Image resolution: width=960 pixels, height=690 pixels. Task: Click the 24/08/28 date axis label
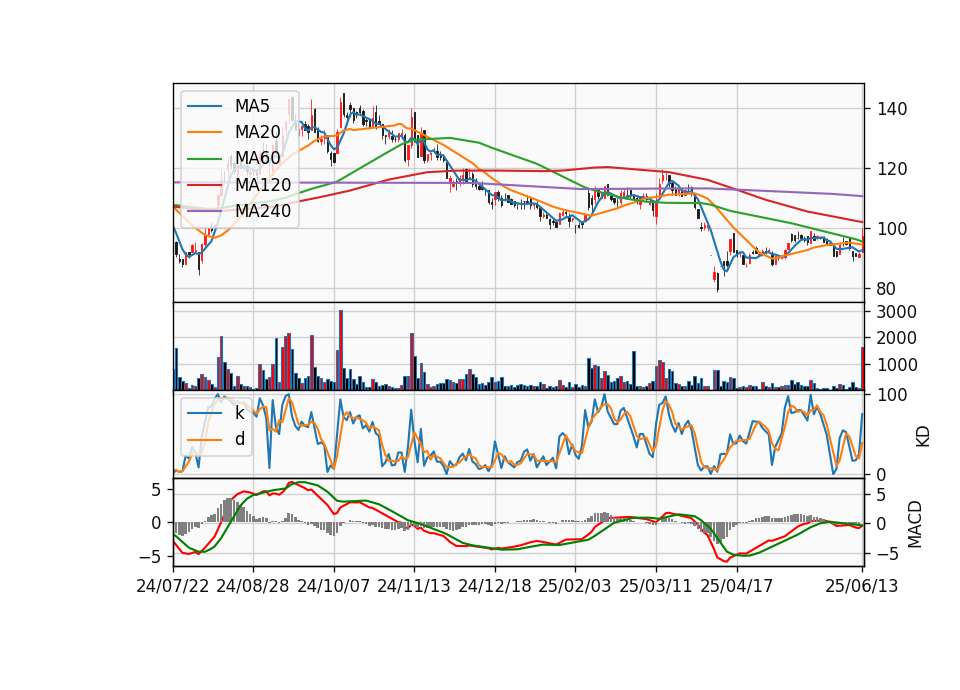(253, 586)
